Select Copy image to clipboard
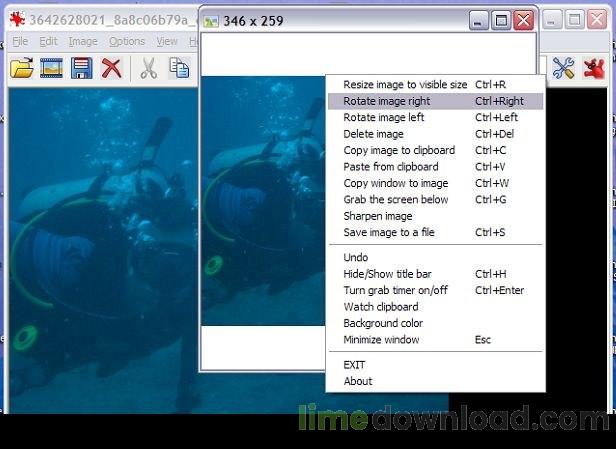Image resolution: width=616 pixels, height=449 pixels. click(399, 150)
